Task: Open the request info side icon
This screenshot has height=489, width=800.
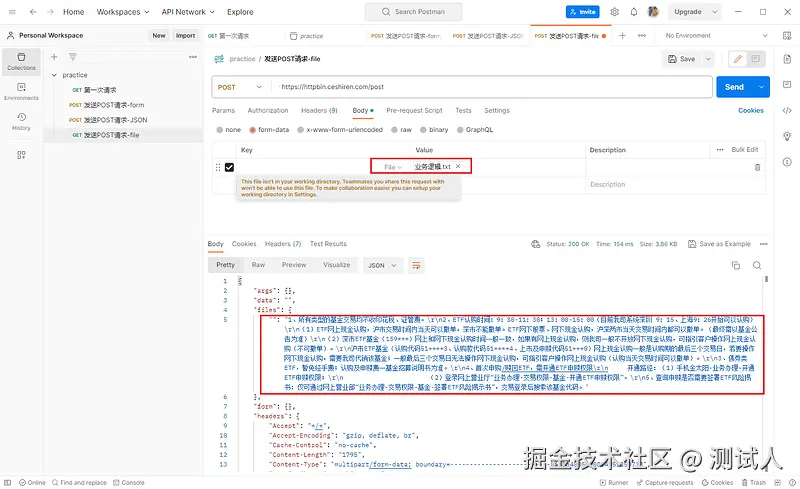Action: click(787, 162)
